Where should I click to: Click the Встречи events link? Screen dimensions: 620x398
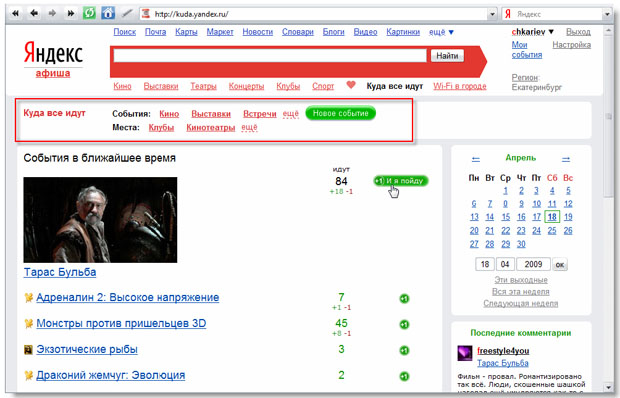[x=259, y=114]
